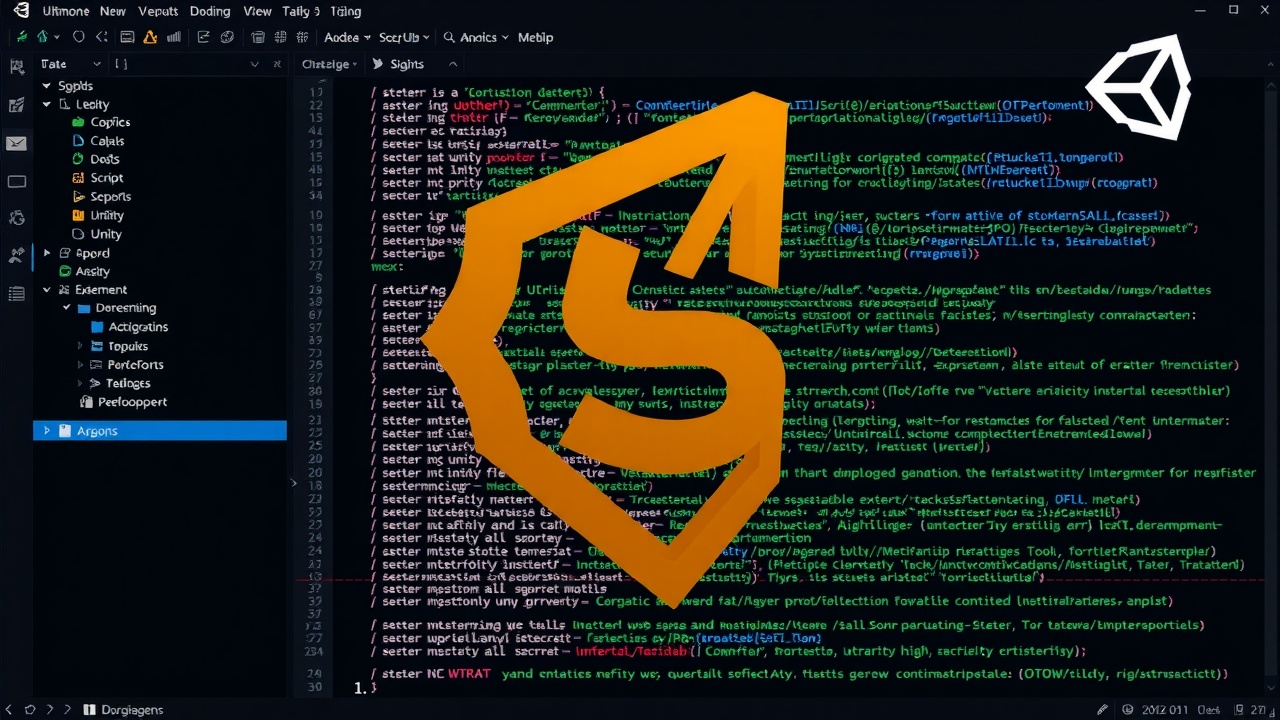Click the green Copfics file icon
Image resolution: width=1280 pixels, height=720 pixels.
(x=79, y=122)
